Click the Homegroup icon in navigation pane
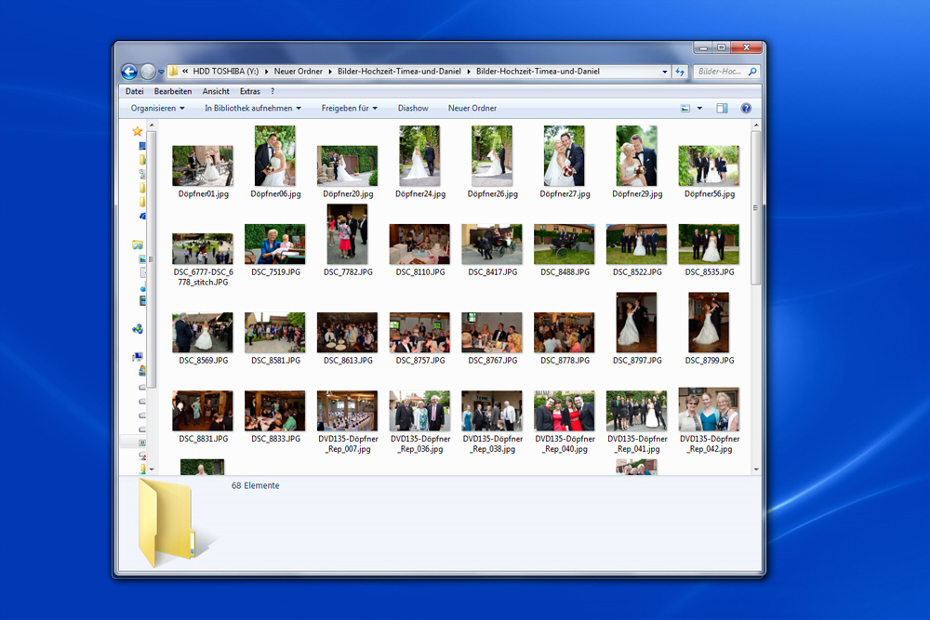The height and width of the screenshot is (620, 930). pyautogui.click(x=138, y=329)
